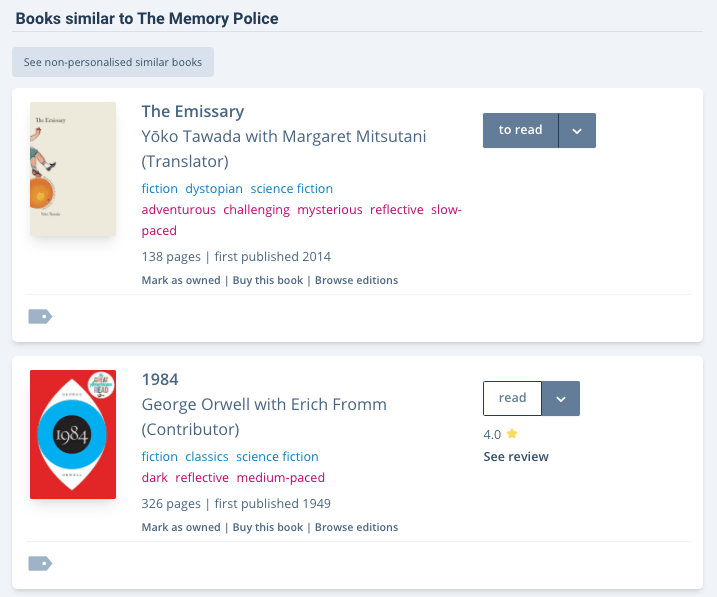Click the 1984 red book cover thumbnail
This screenshot has height=597, width=717.
pyautogui.click(x=73, y=434)
